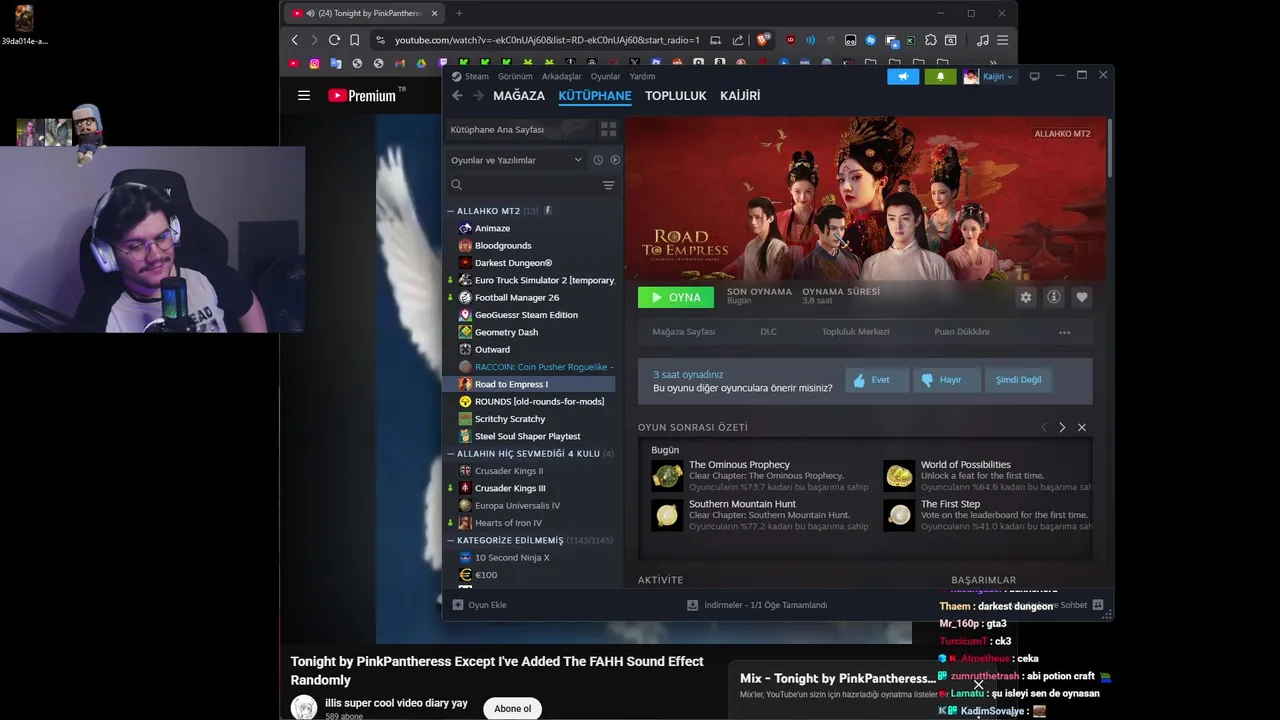Open the three-dot more links menu
Image resolution: width=1280 pixels, height=720 pixels.
(x=1064, y=332)
